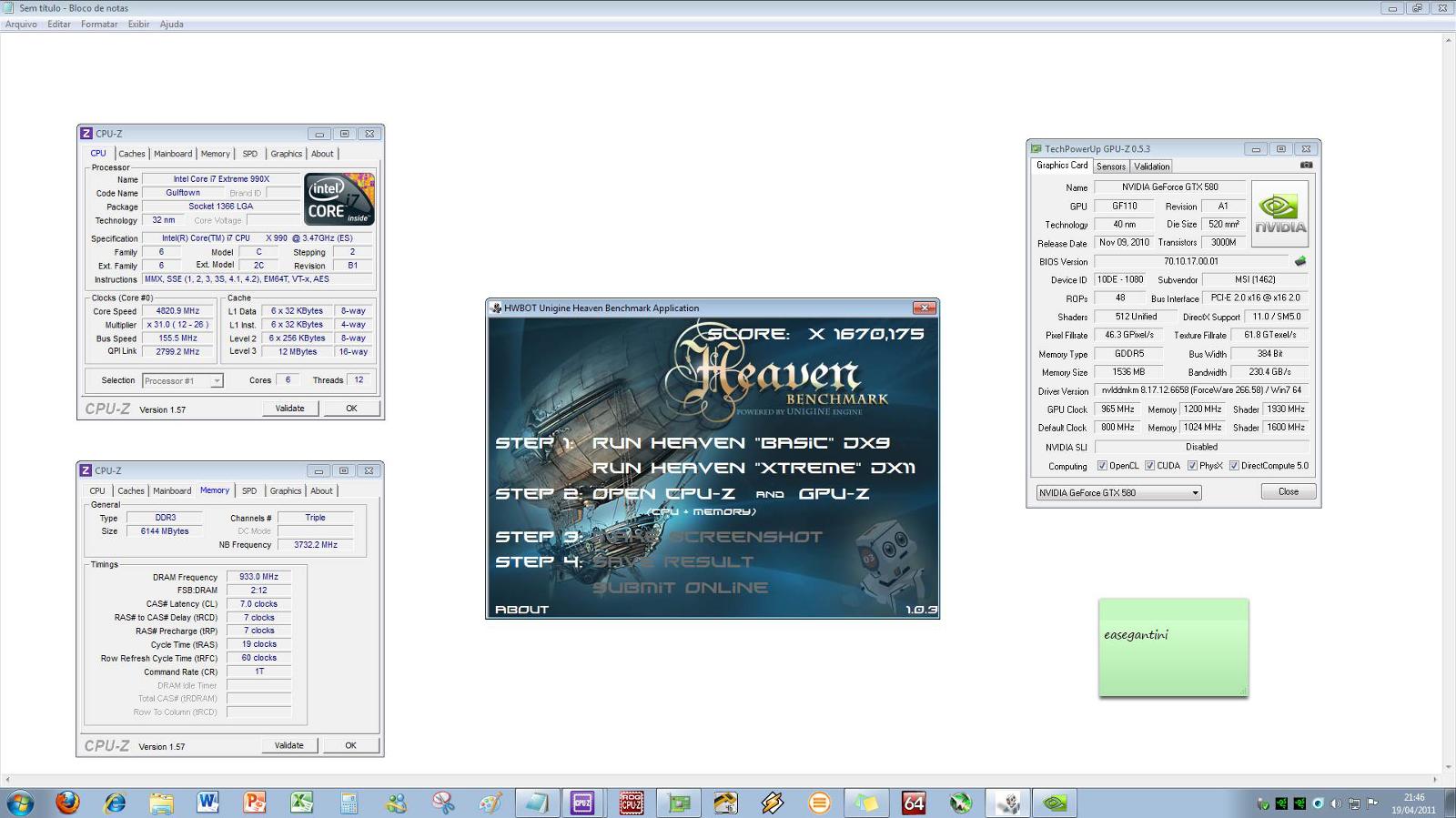Open Microsoft Word from the taskbar

[x=207, y=803]
